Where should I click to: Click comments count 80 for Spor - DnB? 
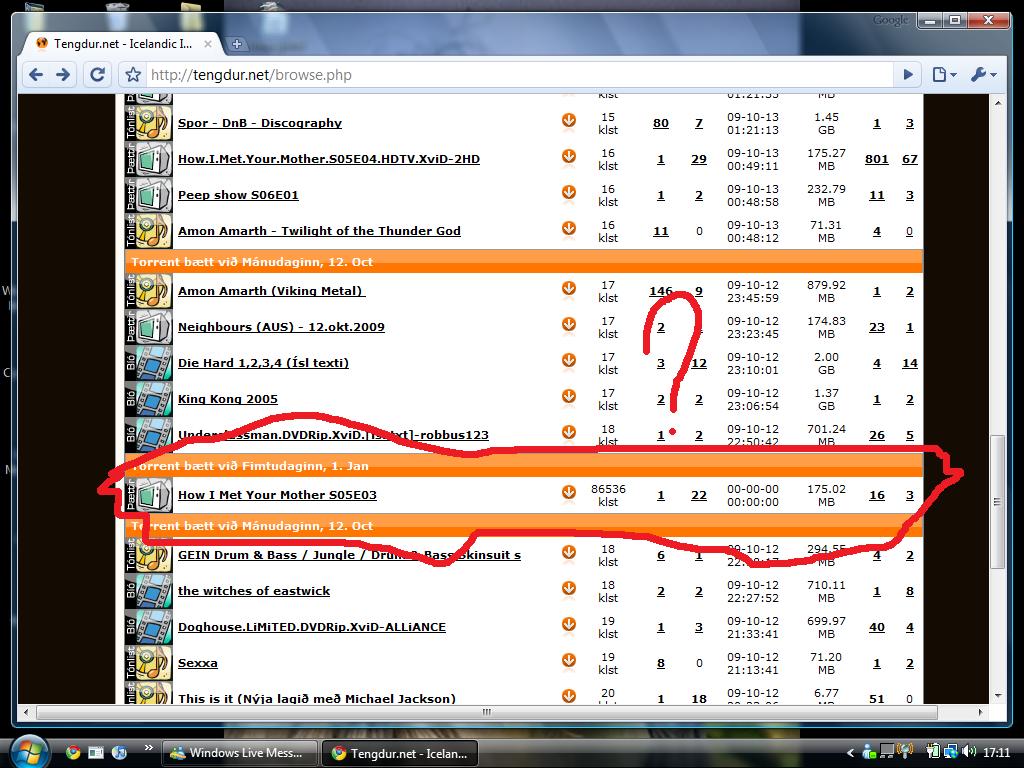[x=661, y=123]
